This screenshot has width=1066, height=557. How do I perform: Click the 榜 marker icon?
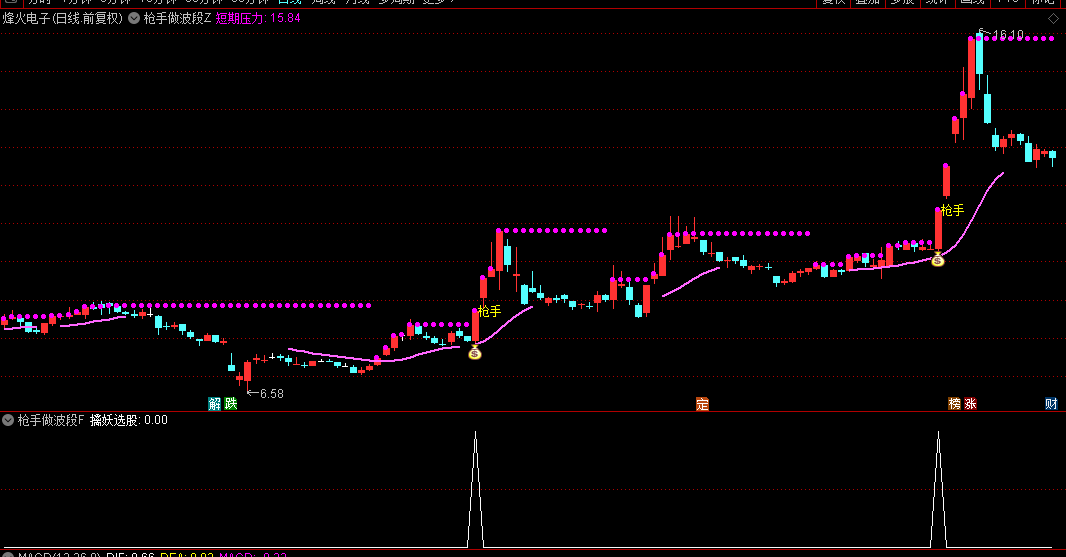tap(955, 404)
